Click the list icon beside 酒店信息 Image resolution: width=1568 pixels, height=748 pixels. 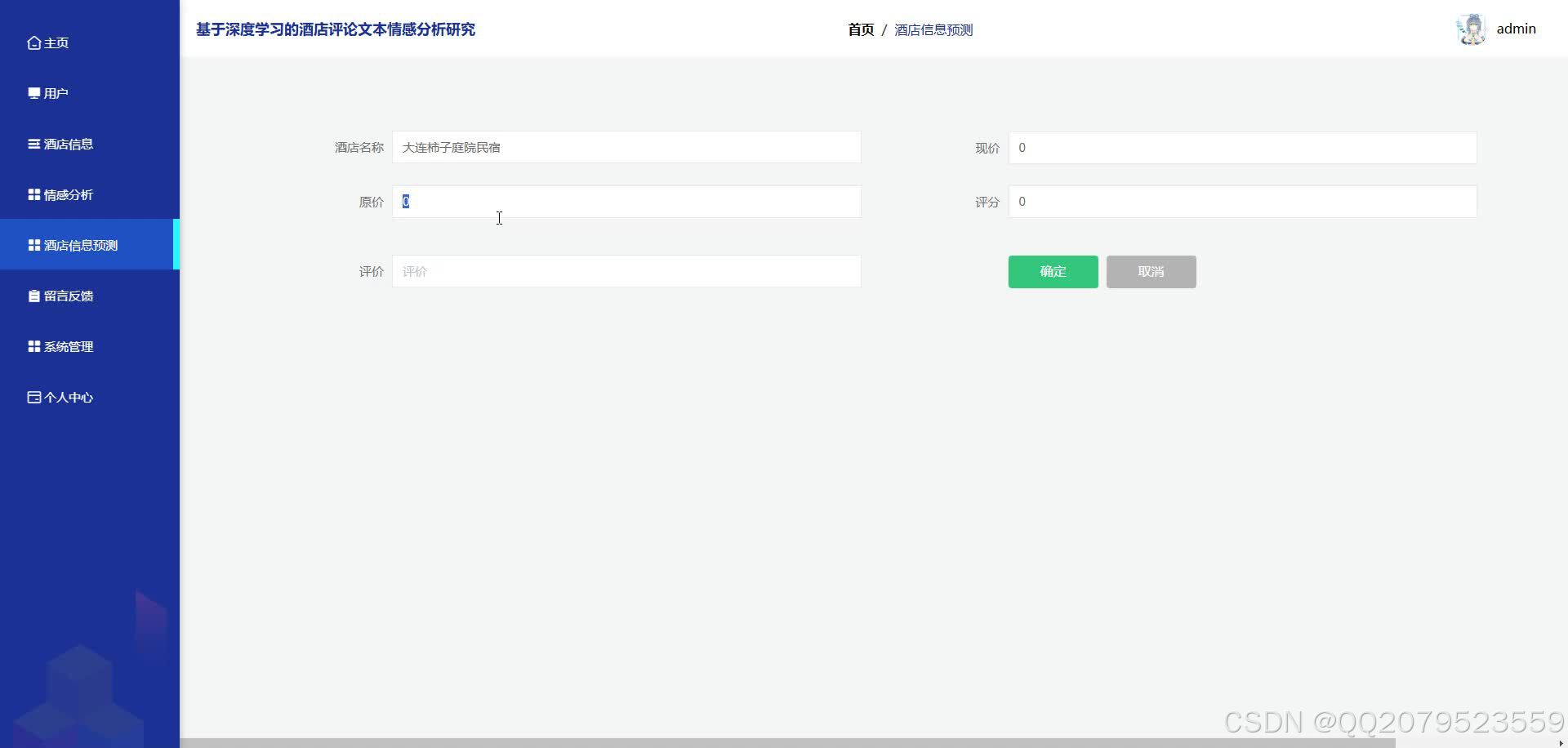33,144
